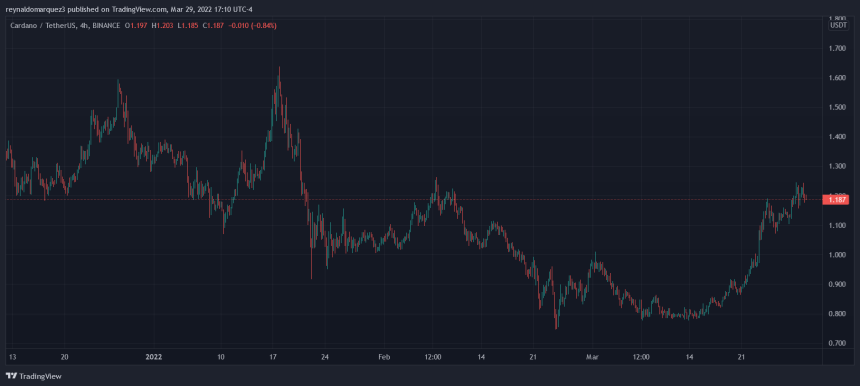Click the 1.400 price axis label
Screen dimensions: 860x386
pyautogui.click(x=837, y=137)
